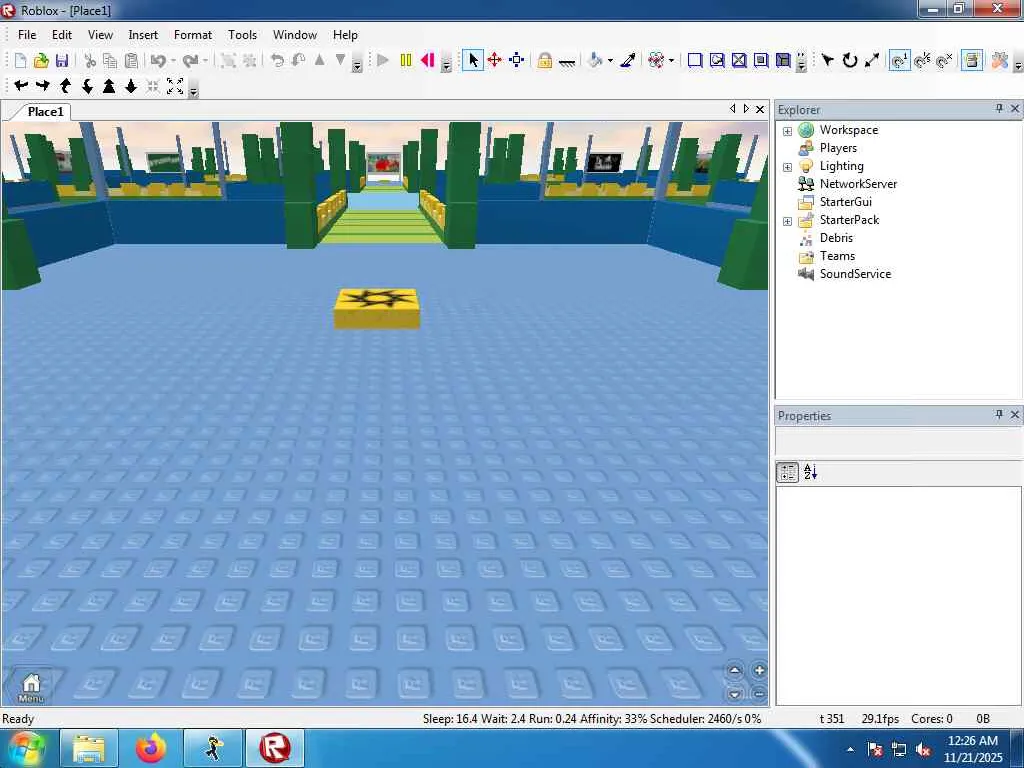Pick the color dropper tool

(x=628, y=61)
